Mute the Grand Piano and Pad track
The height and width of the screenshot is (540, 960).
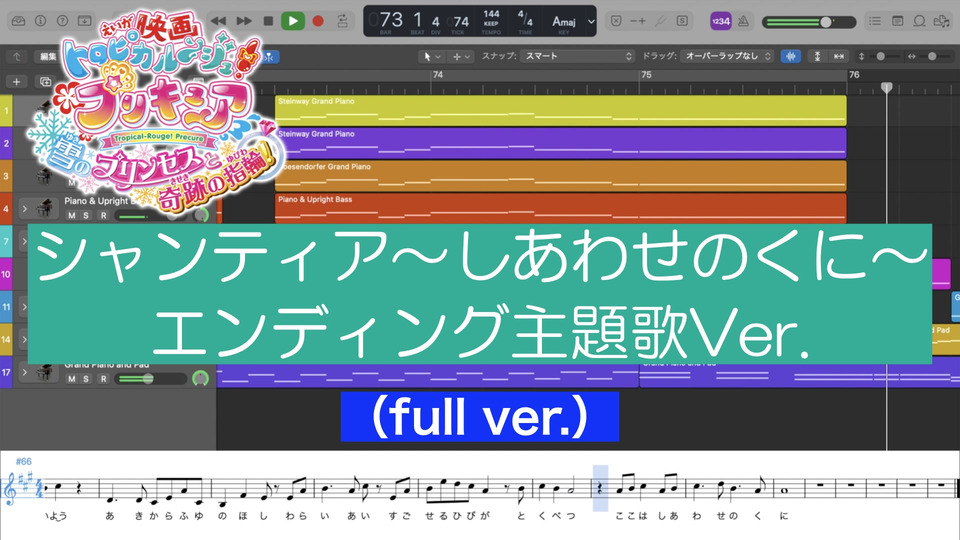pyautogui.click(x=72, y=379)
